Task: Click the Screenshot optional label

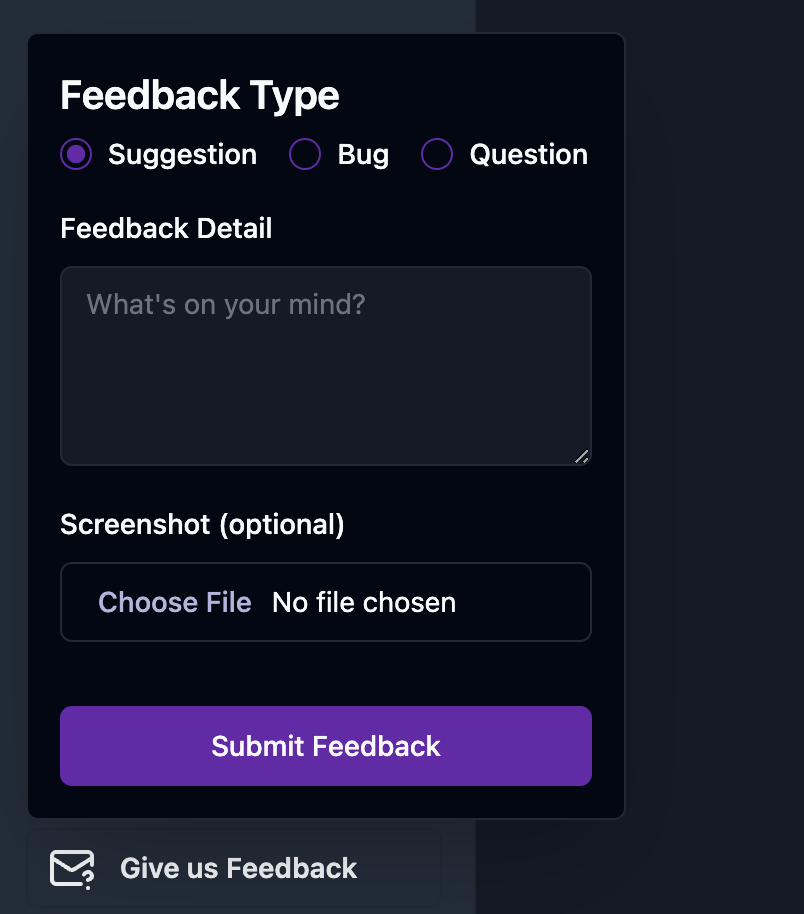Action: point(202,524)
